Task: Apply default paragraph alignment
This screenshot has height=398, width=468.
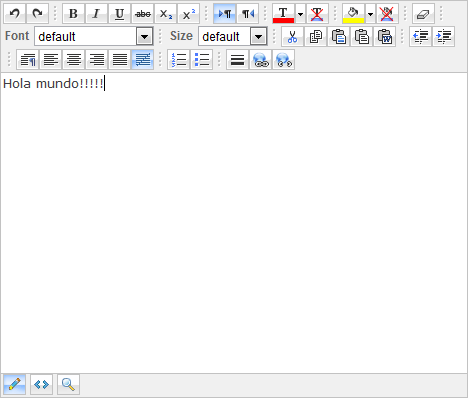Action: point(28,60)
